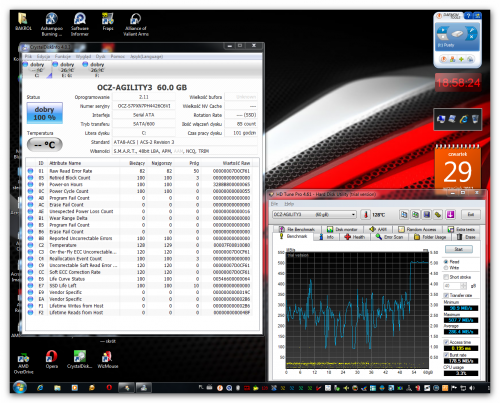The width and height of the screenshot is (500, 403).
Task: Open the Pomoc menu in CrystalDiskInfo
Action: pyautogui.click(x=117, y=56)
